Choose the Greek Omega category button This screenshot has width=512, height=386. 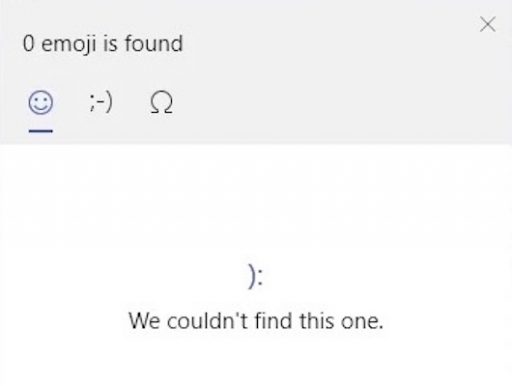[x=161, y=103]
